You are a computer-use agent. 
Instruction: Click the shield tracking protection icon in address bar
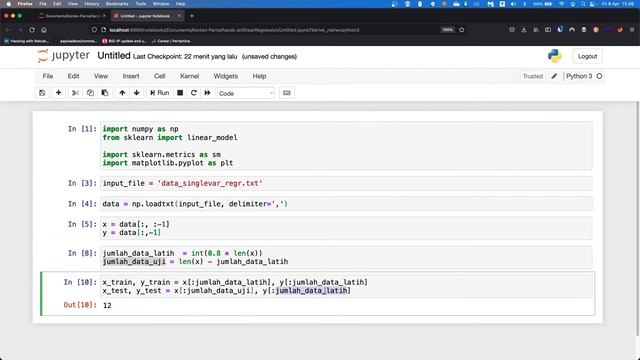[x=94, y=30]
